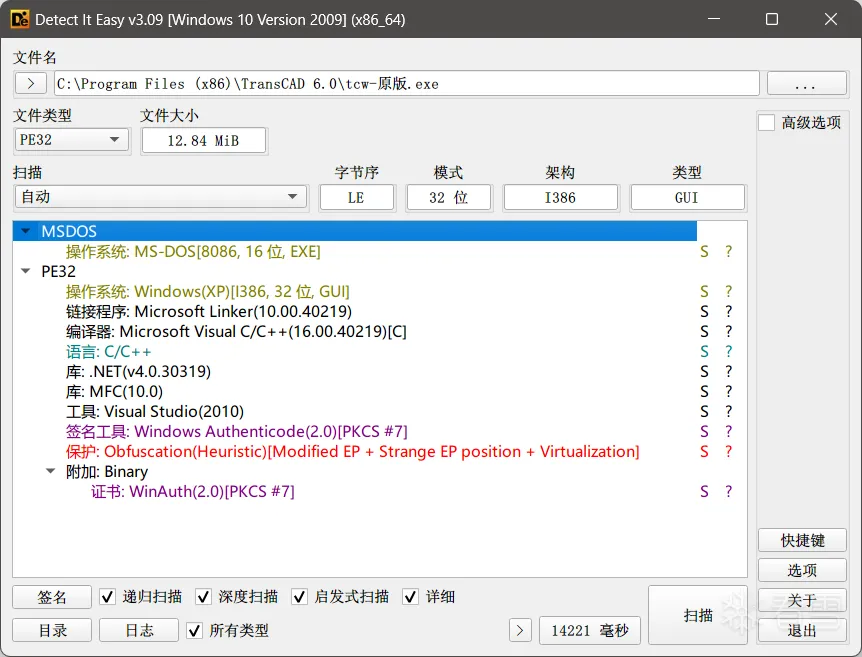Collapse the MSDOS tree node
This screenshot has width=862, height=657.
click(x=25, y=231)
